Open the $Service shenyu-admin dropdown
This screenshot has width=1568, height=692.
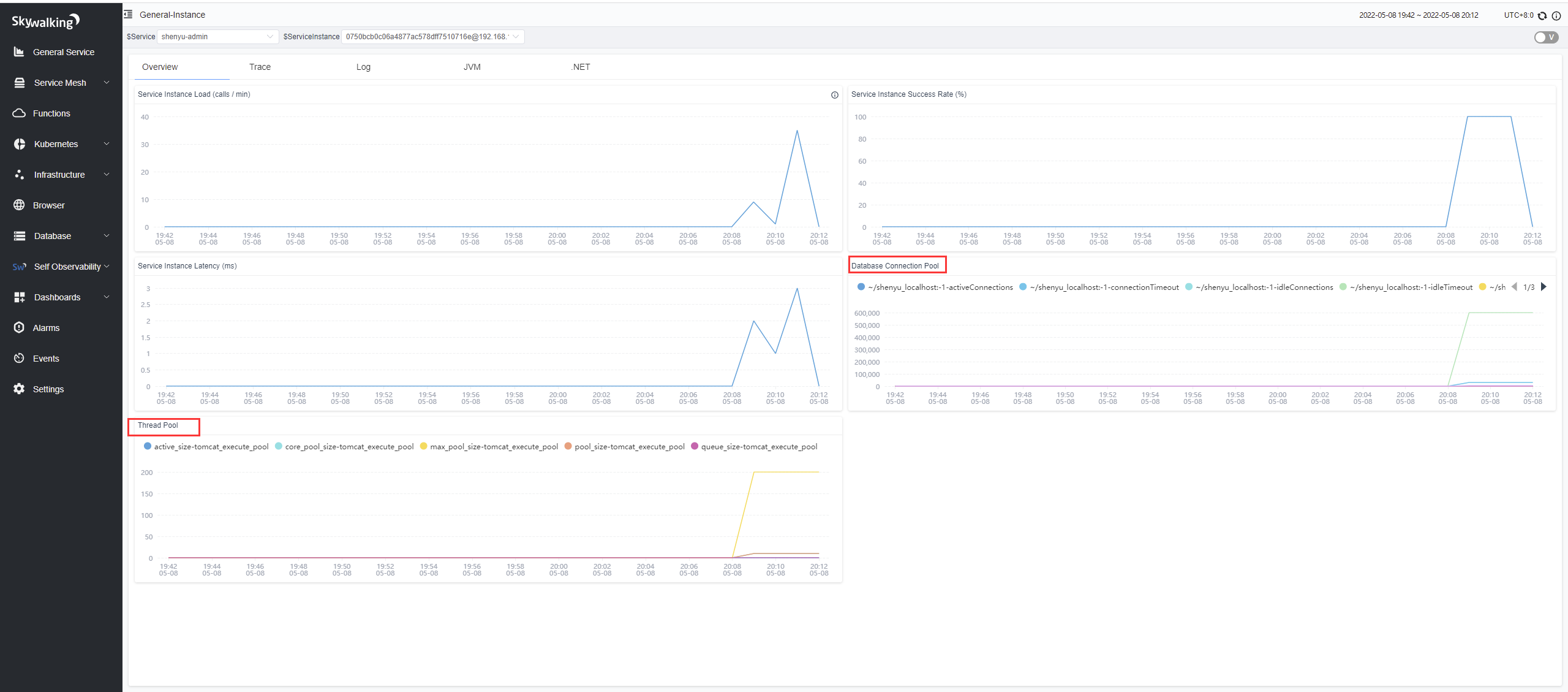[217, 37]
